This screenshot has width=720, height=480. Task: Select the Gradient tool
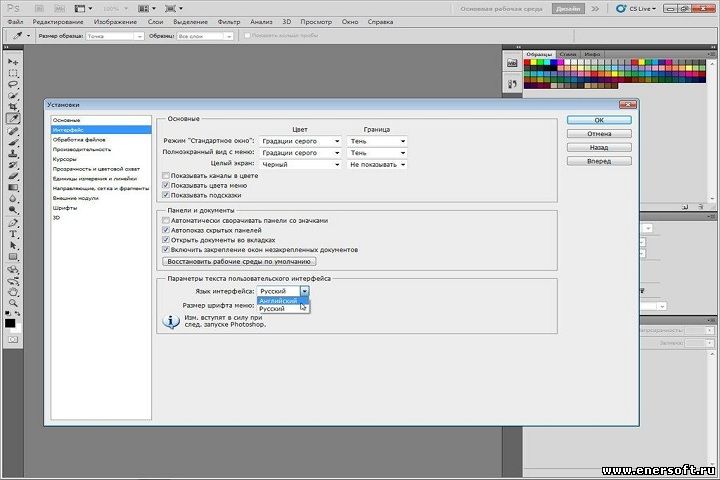pyautogui.click(x=13, y=187)
